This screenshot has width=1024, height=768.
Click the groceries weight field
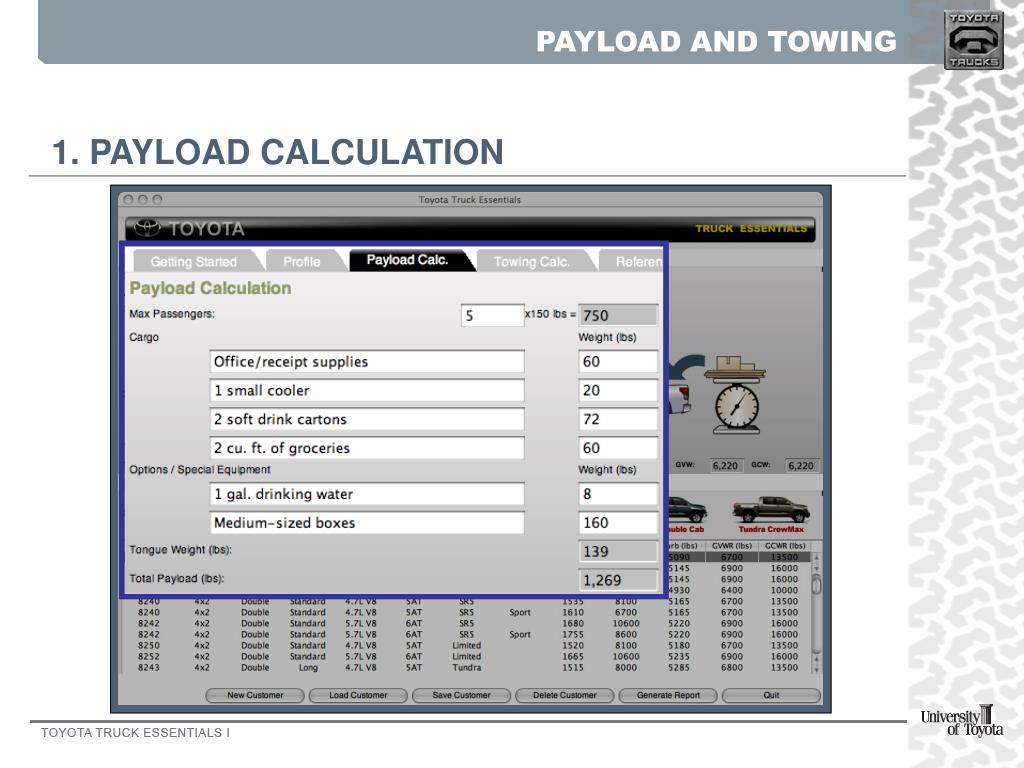click(618, 448)
